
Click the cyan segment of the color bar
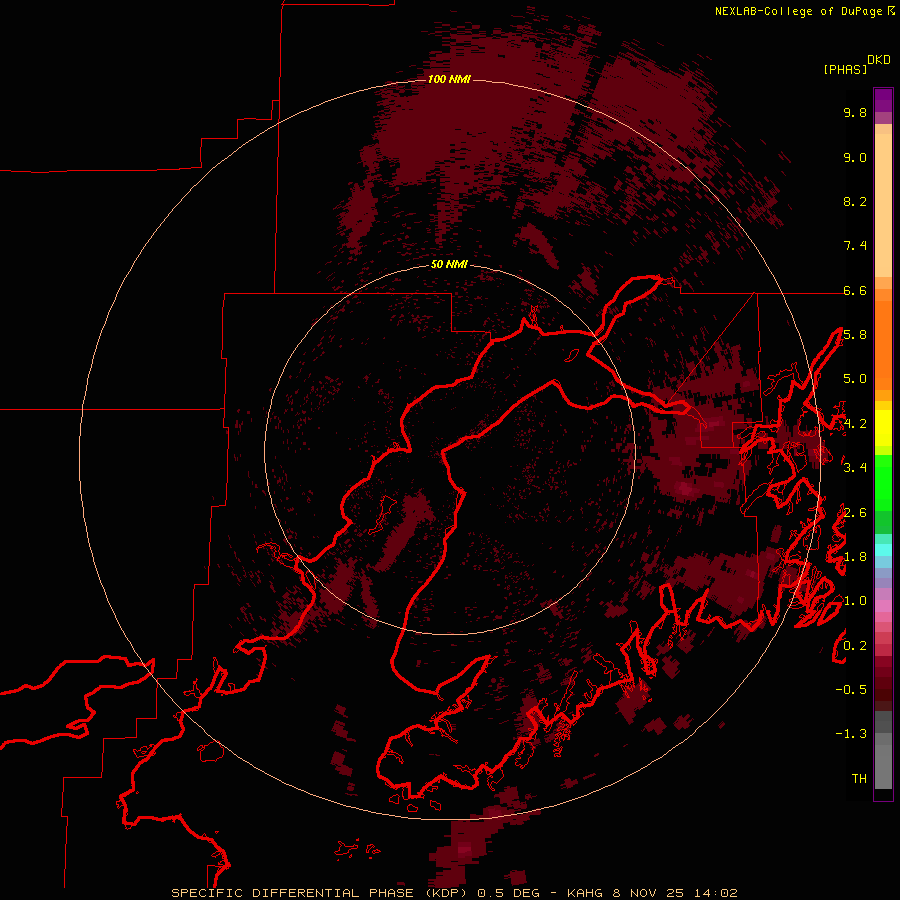[883, 550]
